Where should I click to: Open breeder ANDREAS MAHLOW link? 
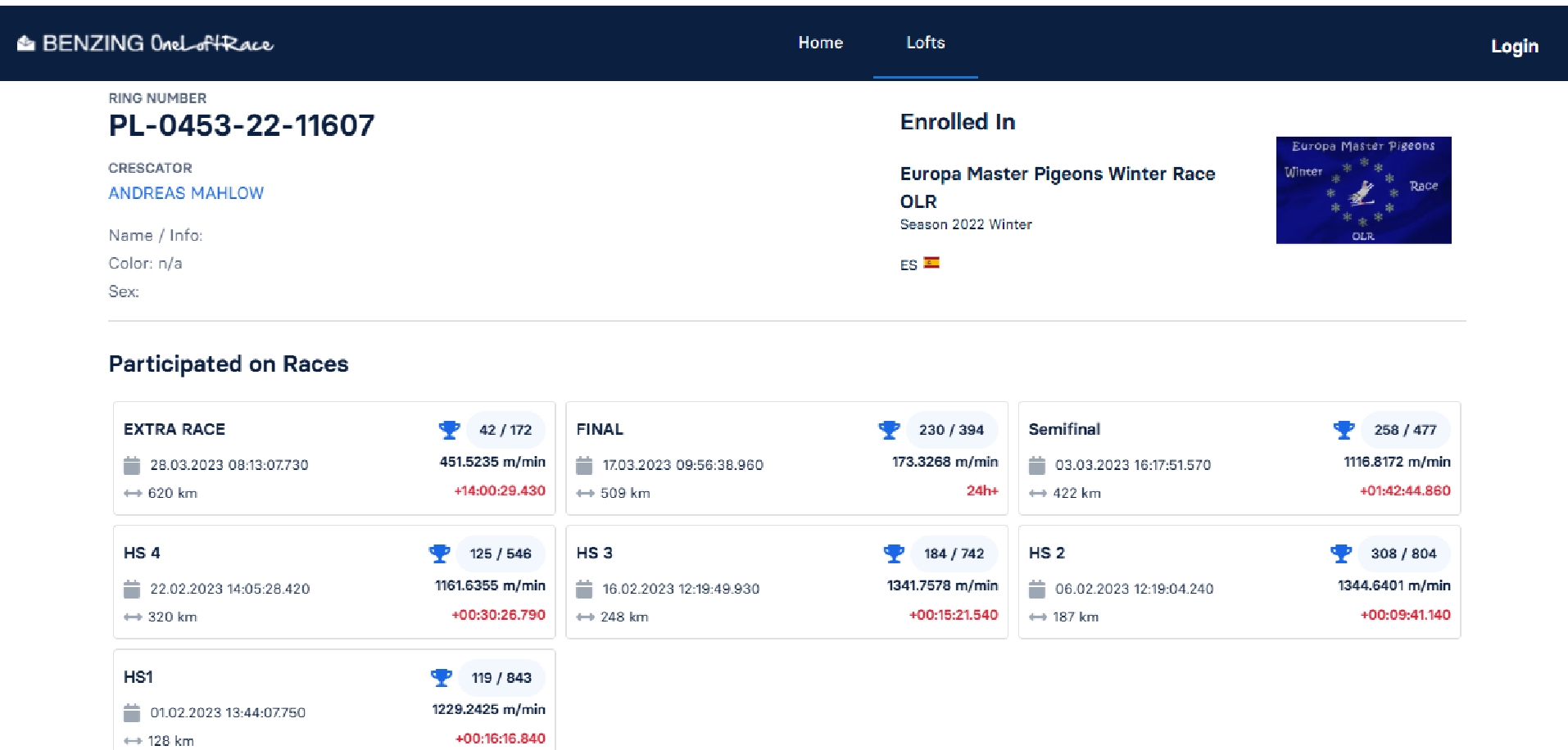click(186, 193)
